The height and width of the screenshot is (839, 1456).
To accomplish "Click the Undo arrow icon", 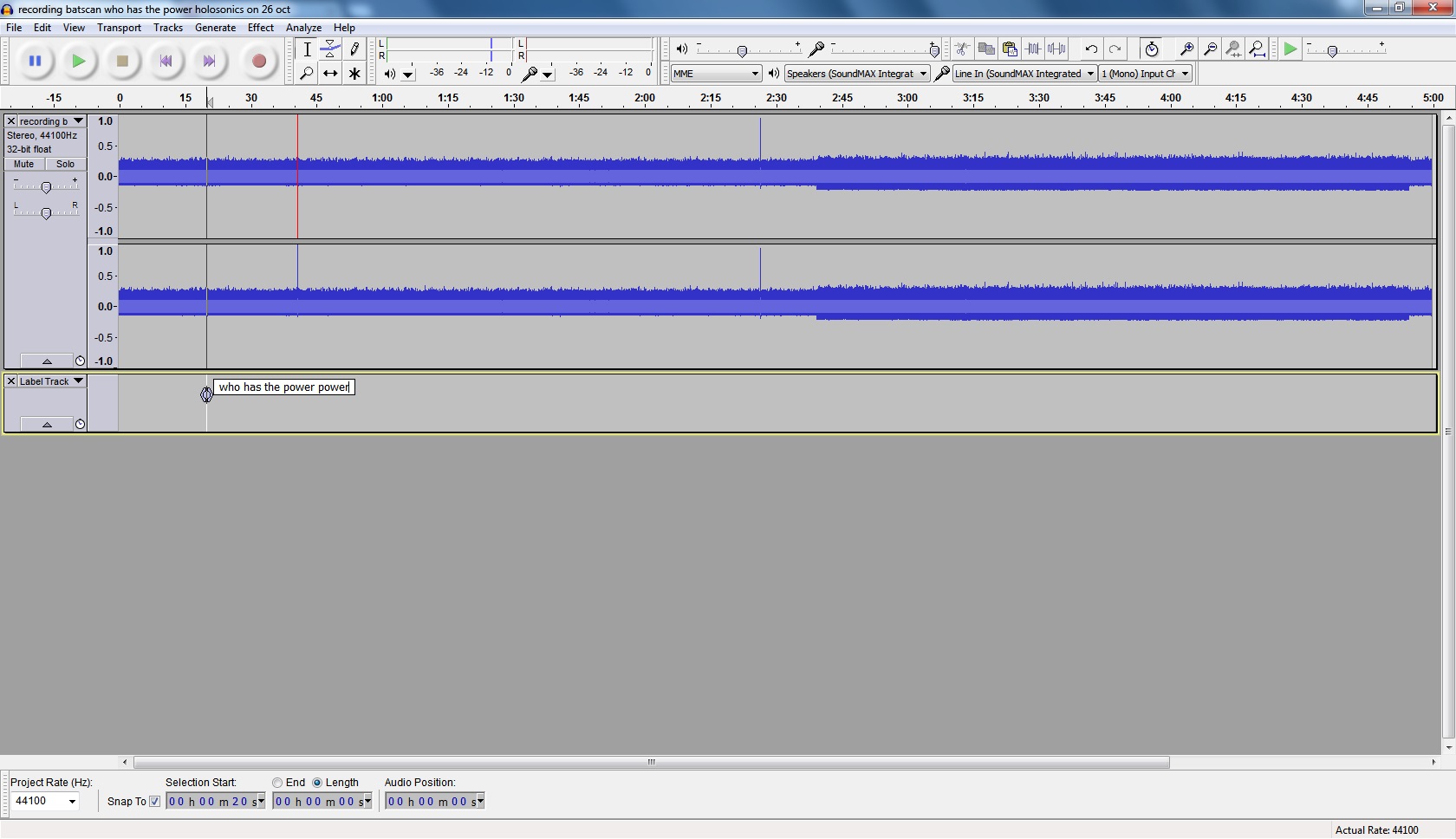I will (x=1091, y=49).
